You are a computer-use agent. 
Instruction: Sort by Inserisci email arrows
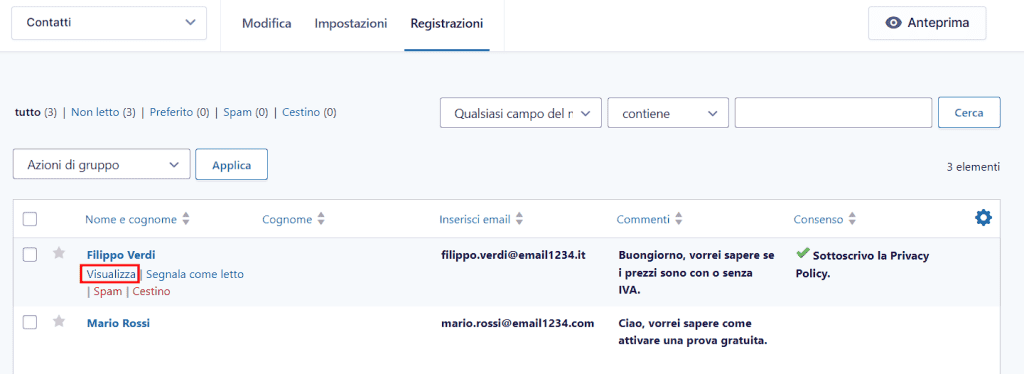pos(519,219)
